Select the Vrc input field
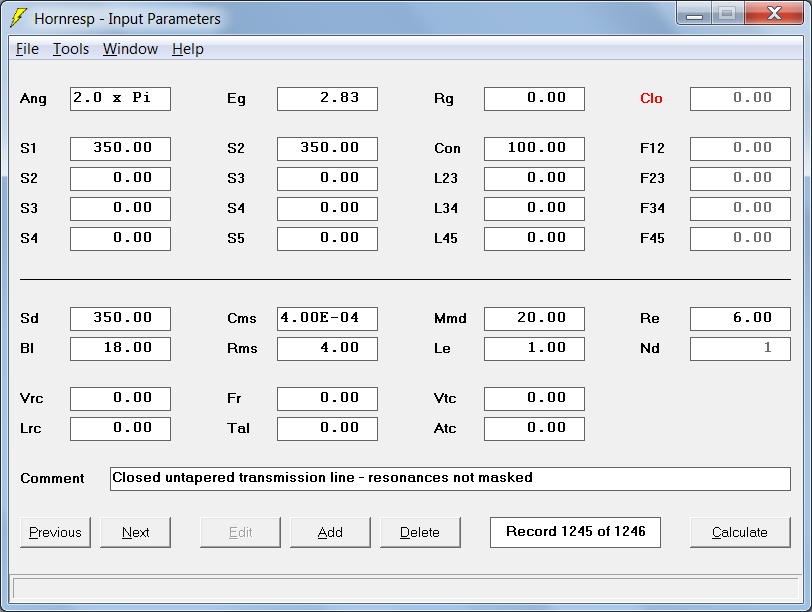 pos(120,399)
